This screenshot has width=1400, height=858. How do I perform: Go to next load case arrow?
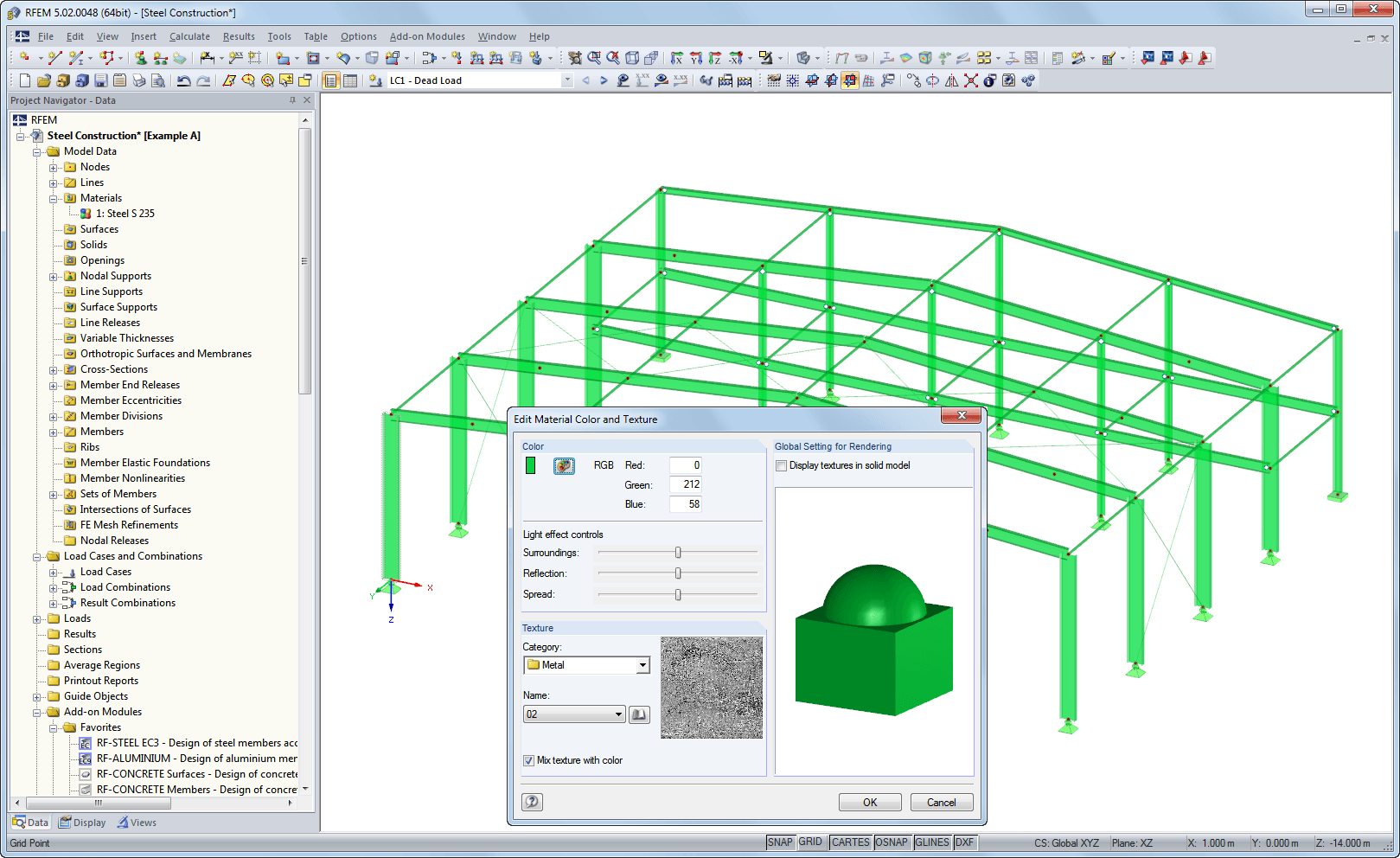coord(604,80)
